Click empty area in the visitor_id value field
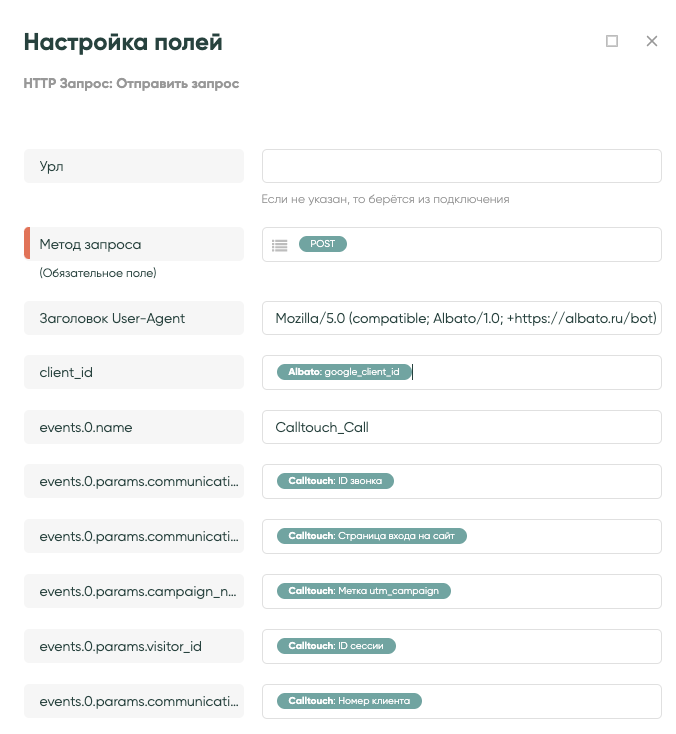 pyautogui.click(x=530, y=646)
